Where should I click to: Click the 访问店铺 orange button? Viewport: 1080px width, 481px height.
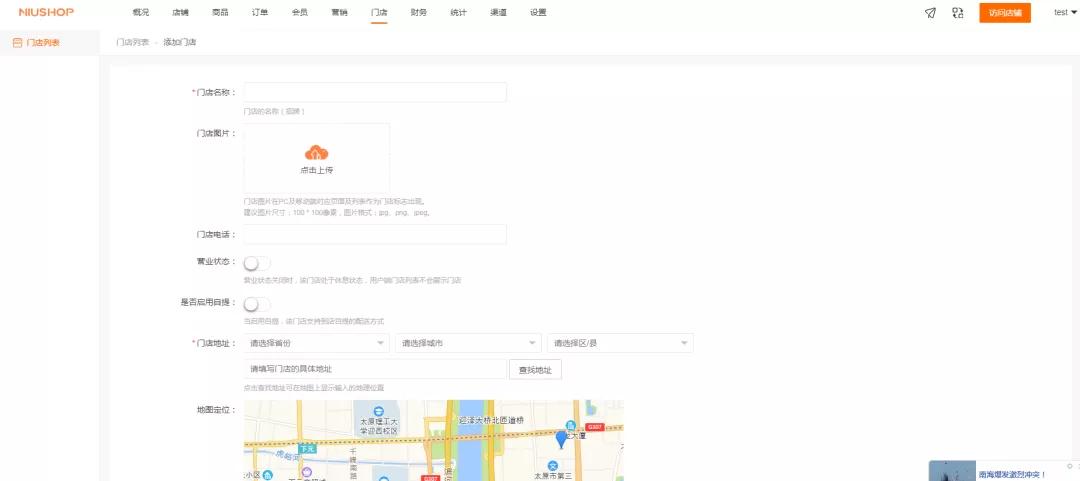[x=1005, y=12]
